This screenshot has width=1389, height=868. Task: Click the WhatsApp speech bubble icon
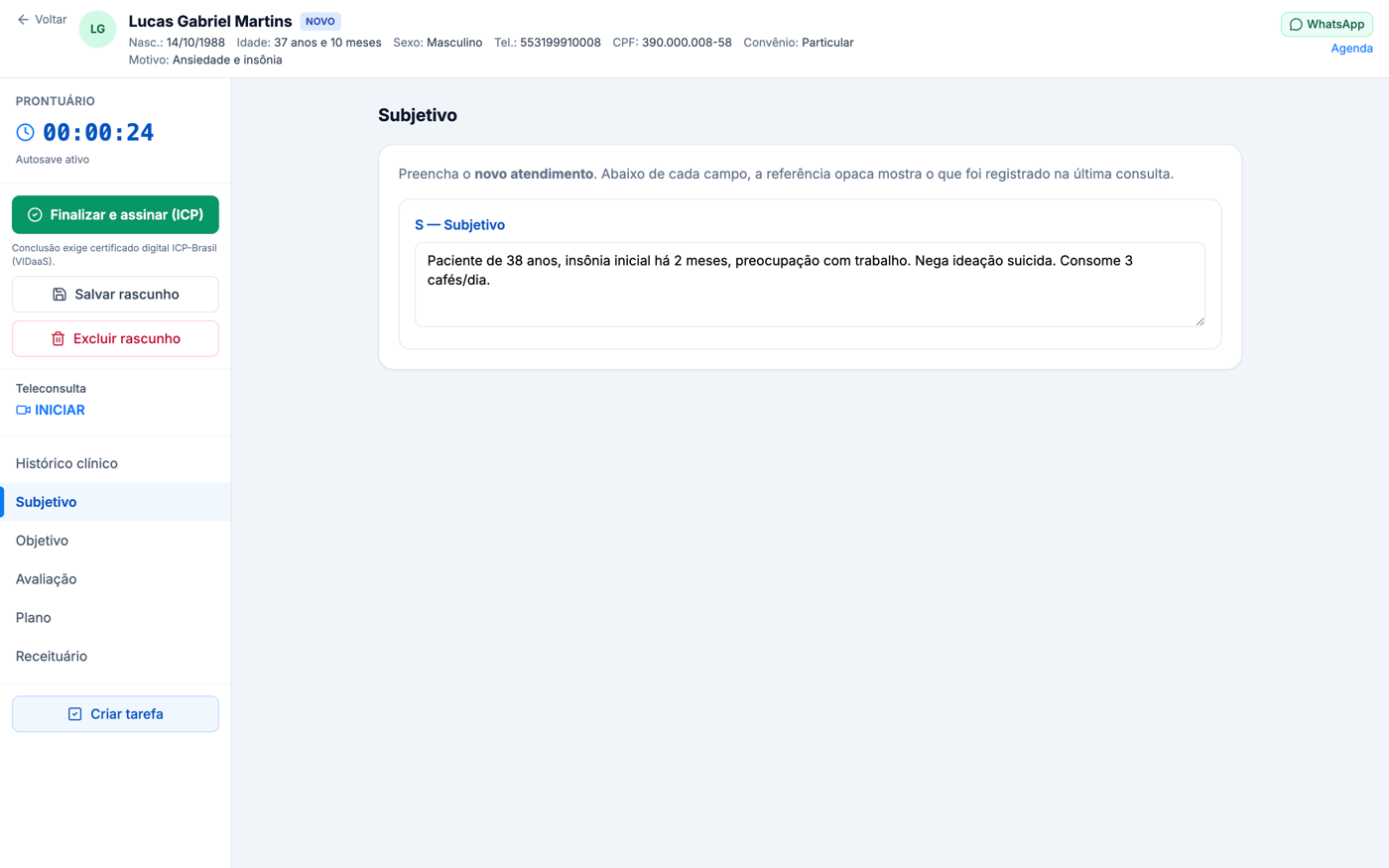click(x=1296, y=25)
